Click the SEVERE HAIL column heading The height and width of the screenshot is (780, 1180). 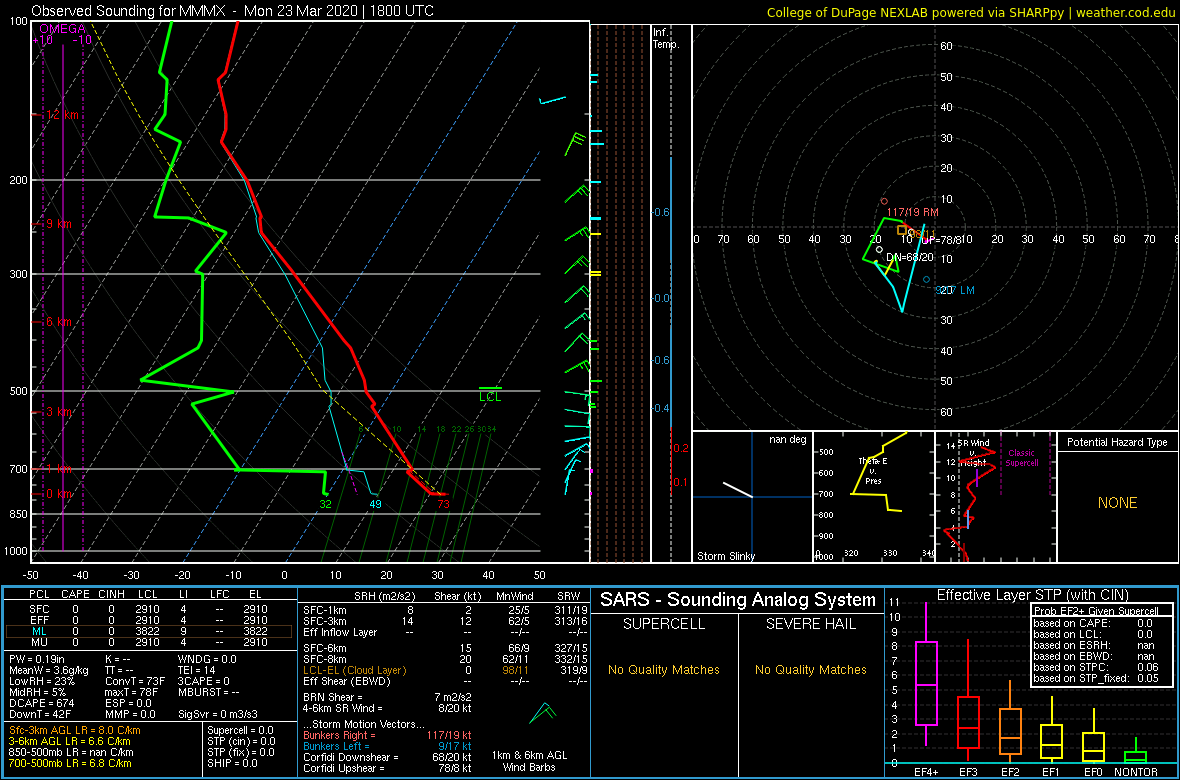[x=810, y=625]
